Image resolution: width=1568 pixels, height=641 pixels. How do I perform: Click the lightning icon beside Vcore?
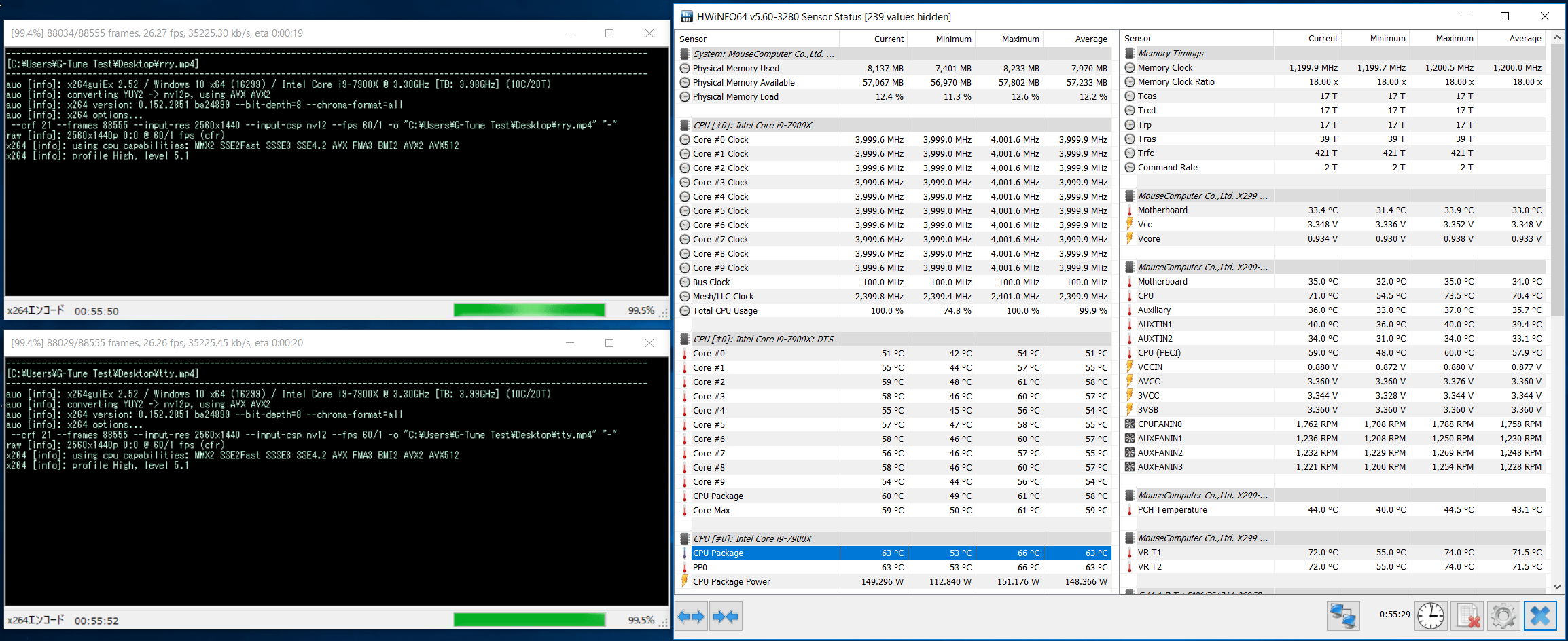(1130, 238)
